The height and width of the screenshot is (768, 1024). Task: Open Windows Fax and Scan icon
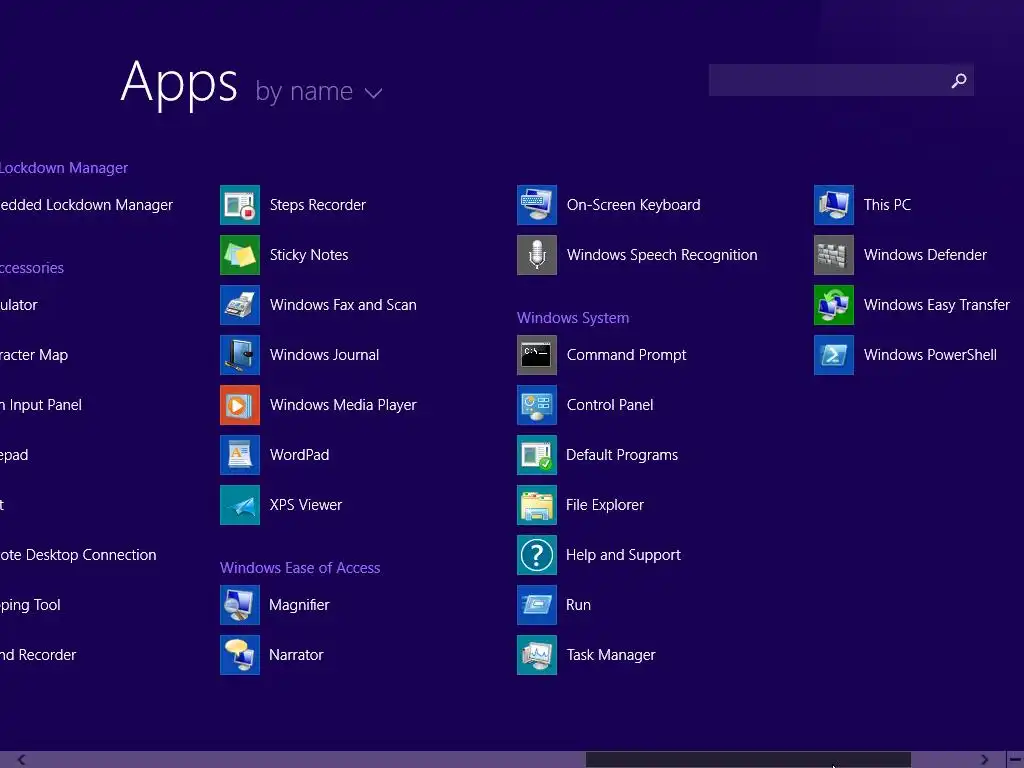click(240, 305)
